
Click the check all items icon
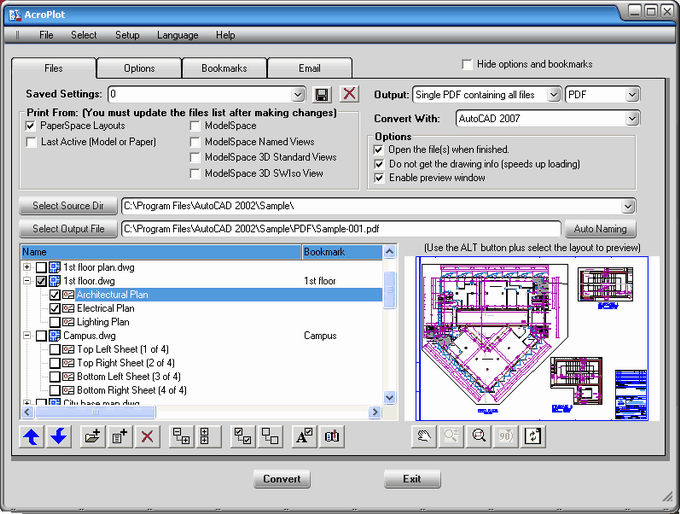point(242,436)
